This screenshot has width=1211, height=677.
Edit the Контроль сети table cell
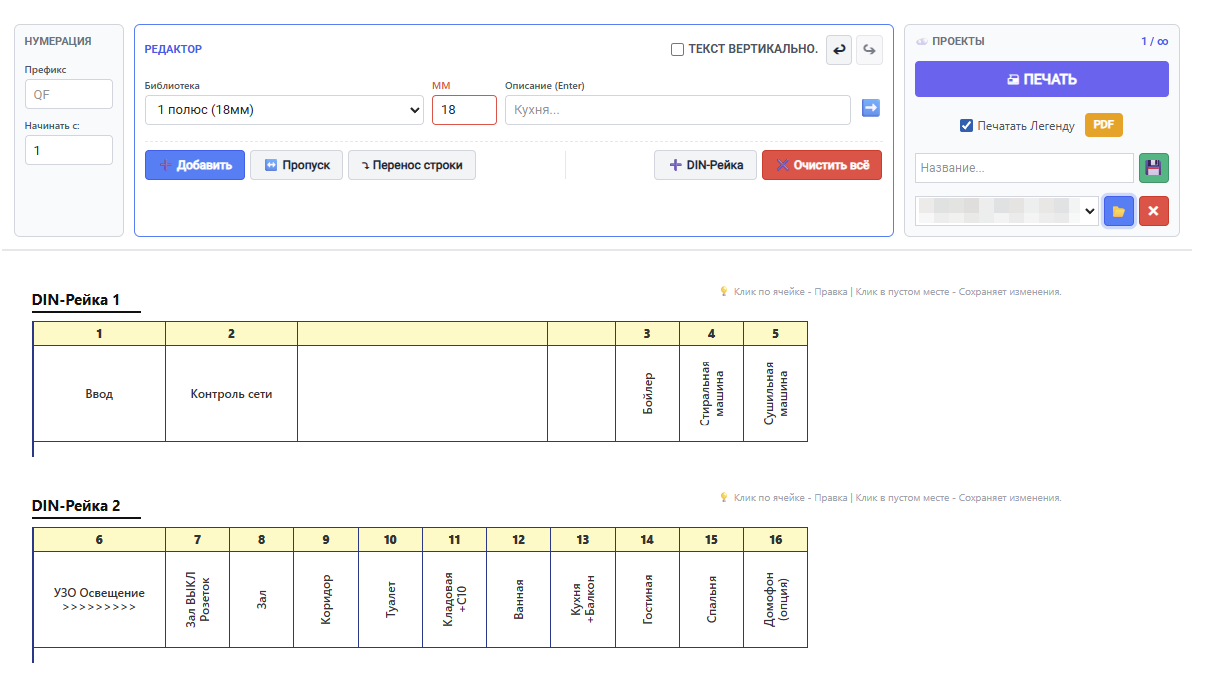(x=231, y=394)
